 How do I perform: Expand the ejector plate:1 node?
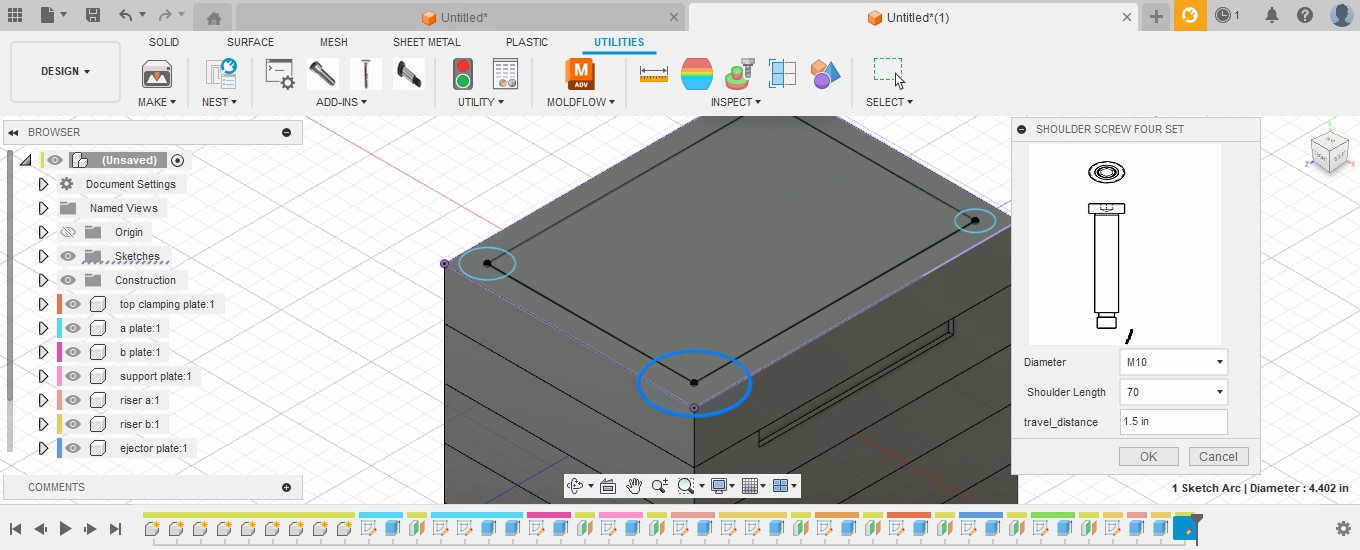[x=43, y=448]
